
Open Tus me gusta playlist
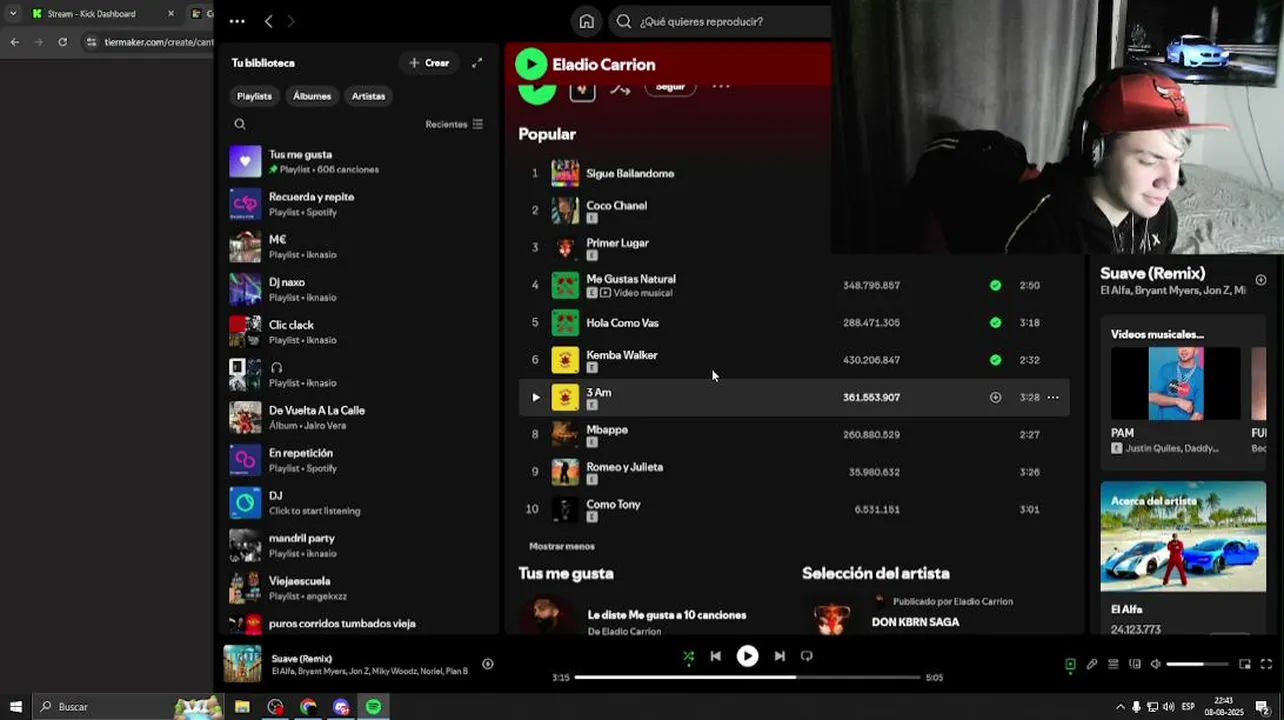[x=360, y=162]
